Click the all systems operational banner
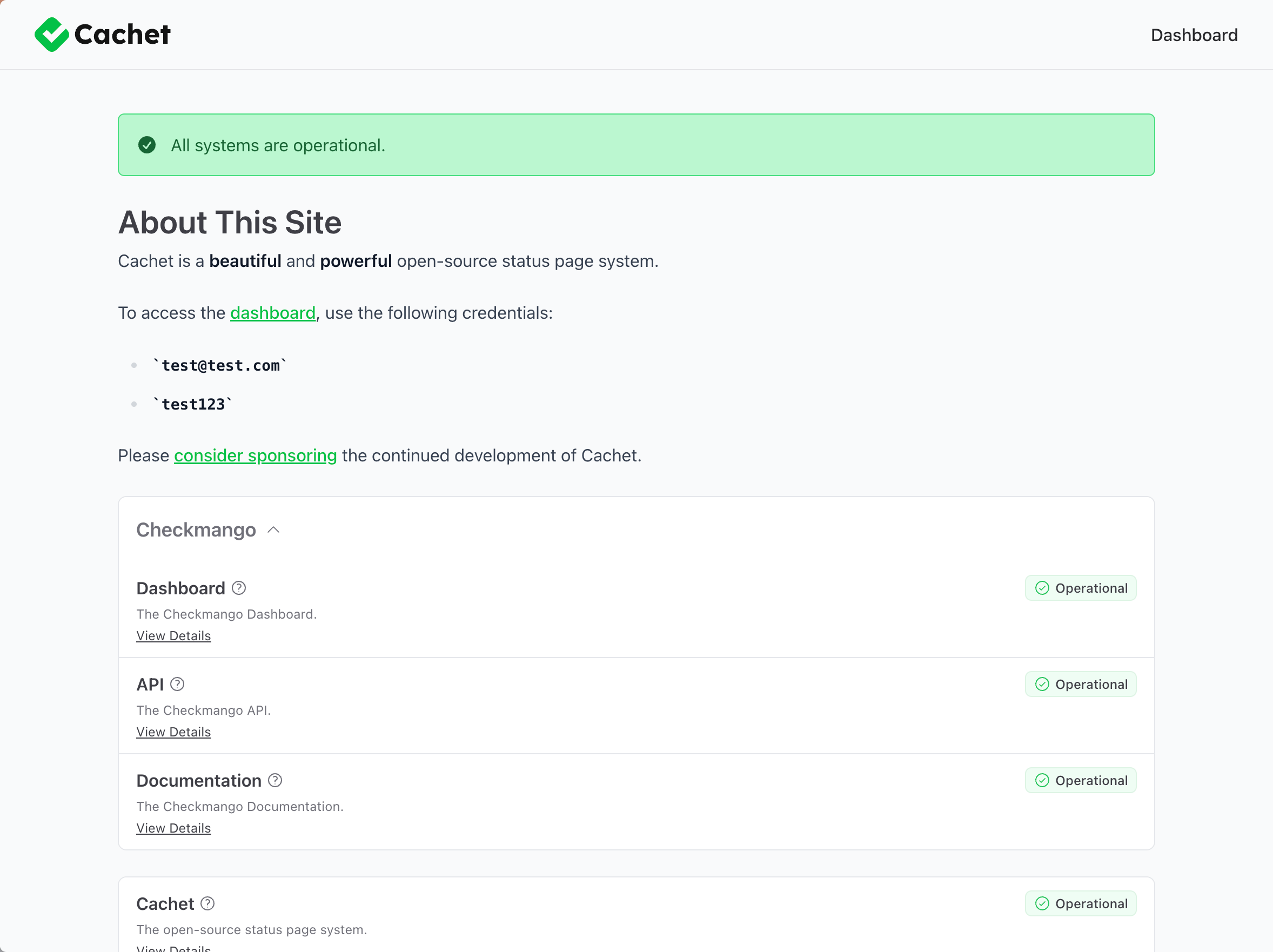1273x952 pixels. [x=636, y=145]
